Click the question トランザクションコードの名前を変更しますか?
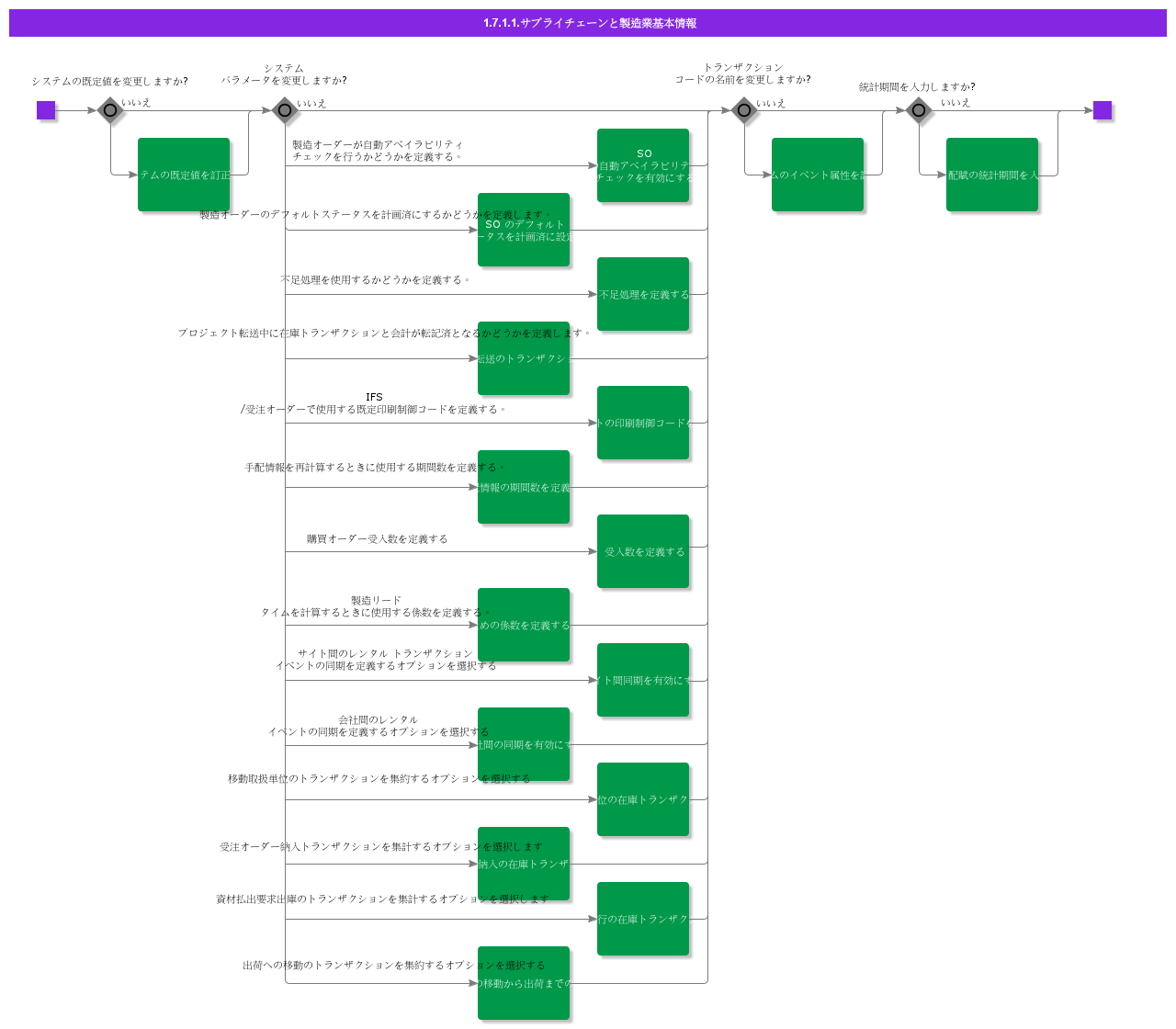The width and height of the screenshot is (1176, 1029). 743,73
